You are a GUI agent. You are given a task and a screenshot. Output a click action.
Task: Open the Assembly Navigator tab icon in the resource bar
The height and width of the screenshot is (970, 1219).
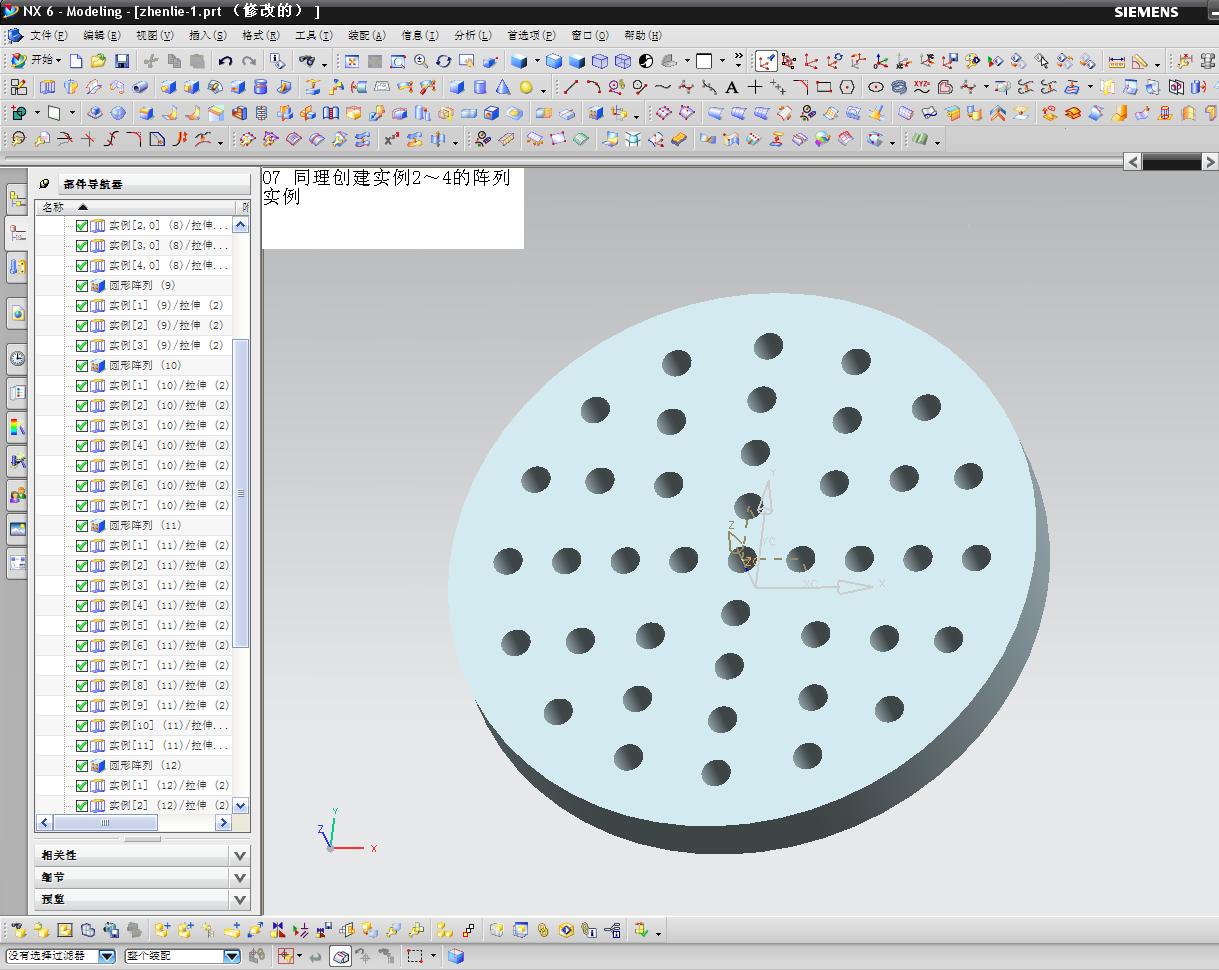point(17,199)
